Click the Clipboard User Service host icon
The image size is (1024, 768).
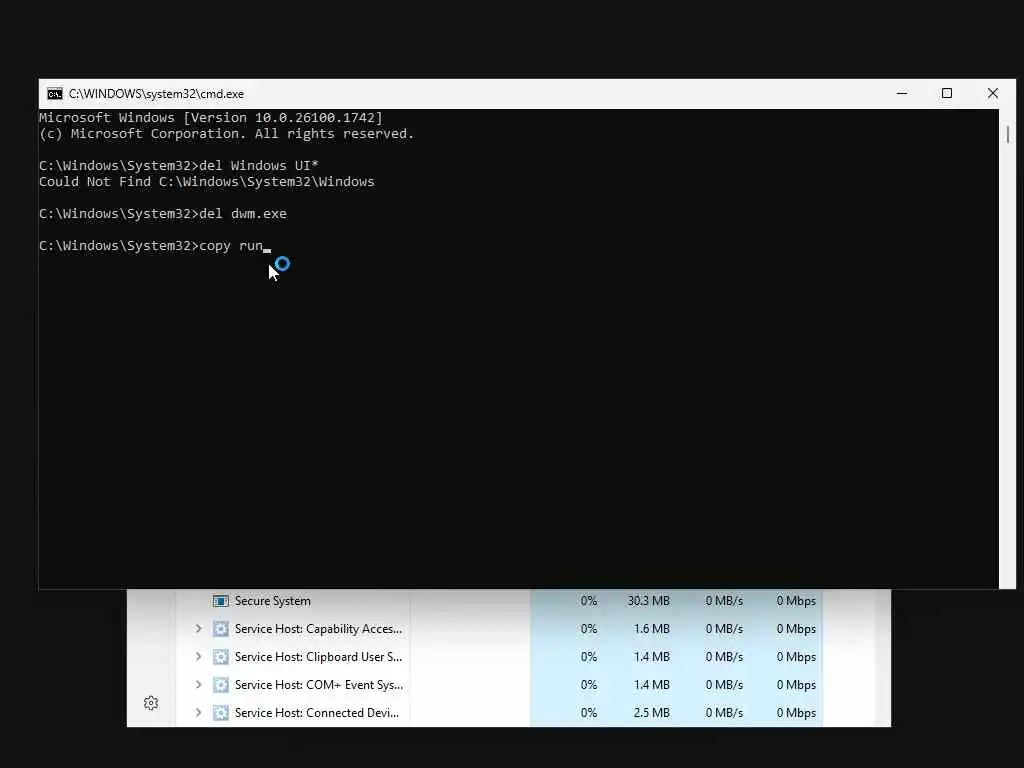tap(221, 657)
